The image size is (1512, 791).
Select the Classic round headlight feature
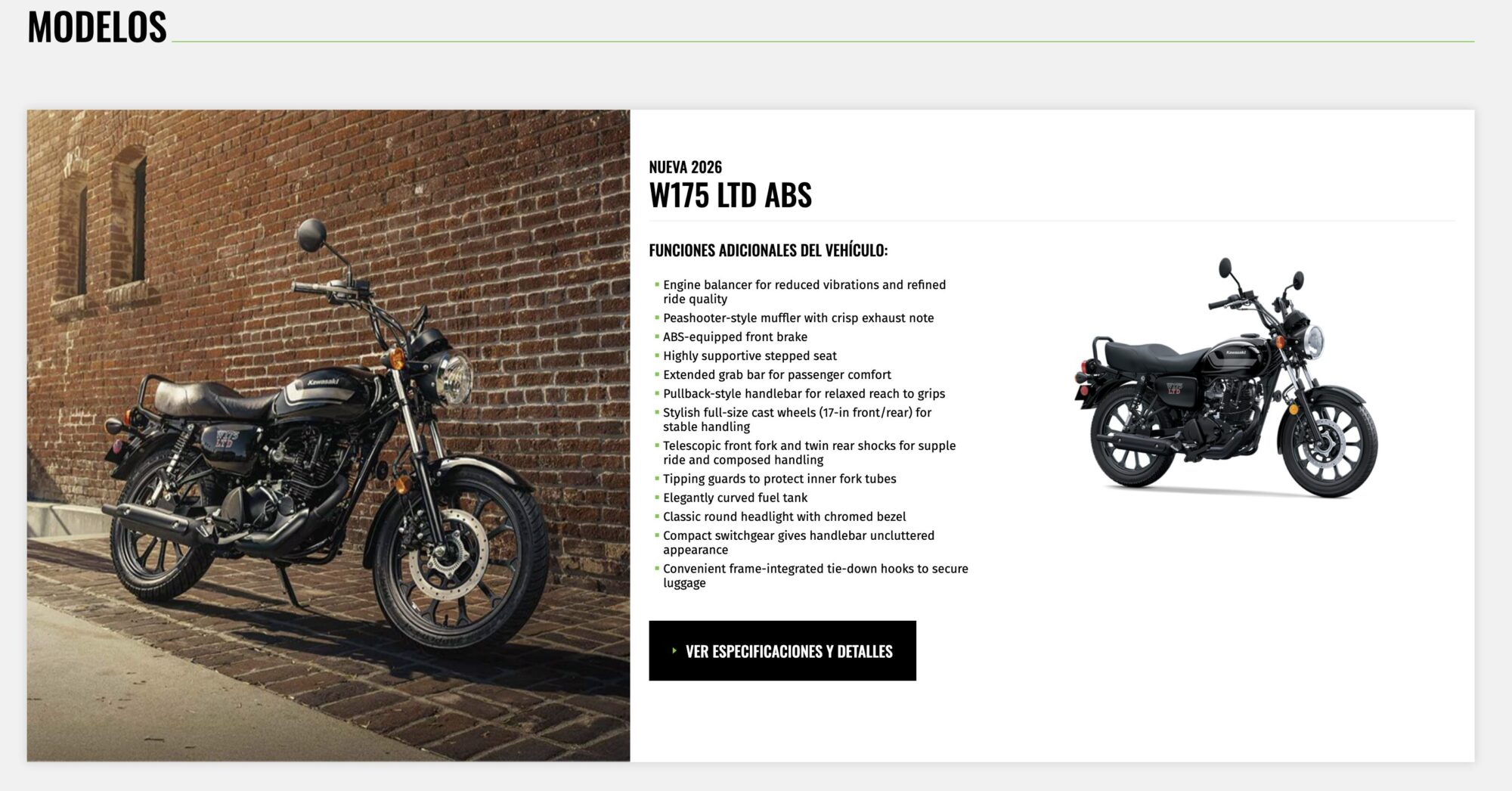tap(784, 517)
